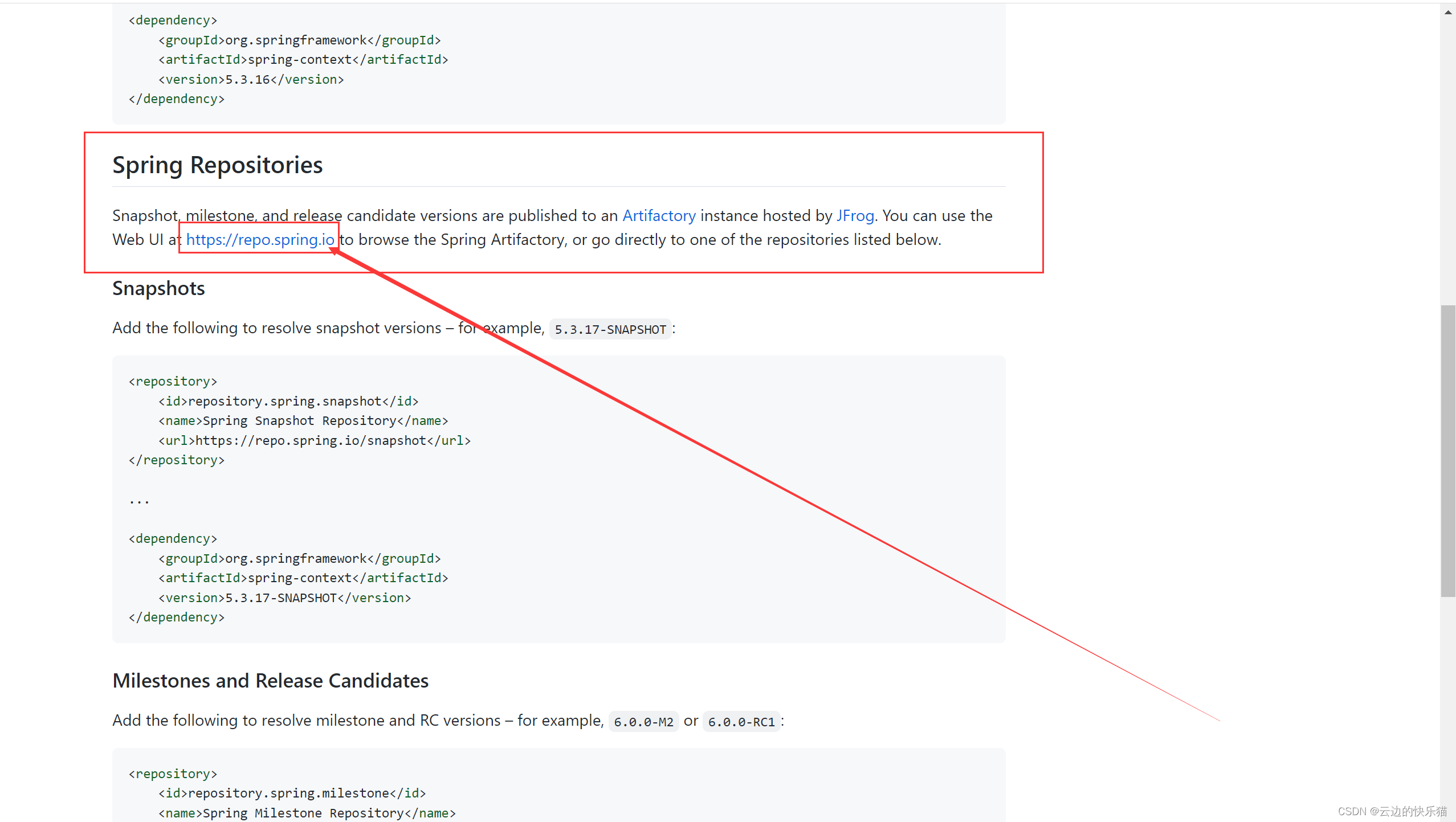The height and width of the screenshot is (822, 1456).
Task: Click the version 5.3.17-SNAPSHOT line
Action: pyautogui.click(x=284, y=598)
